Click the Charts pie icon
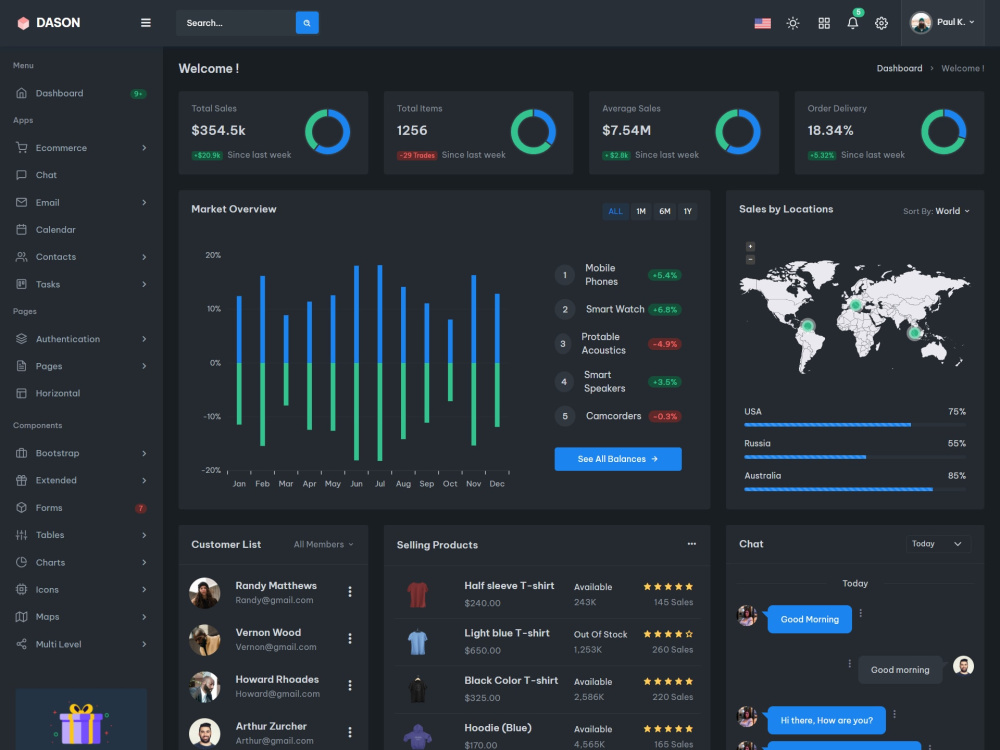 tap(21, 562)
